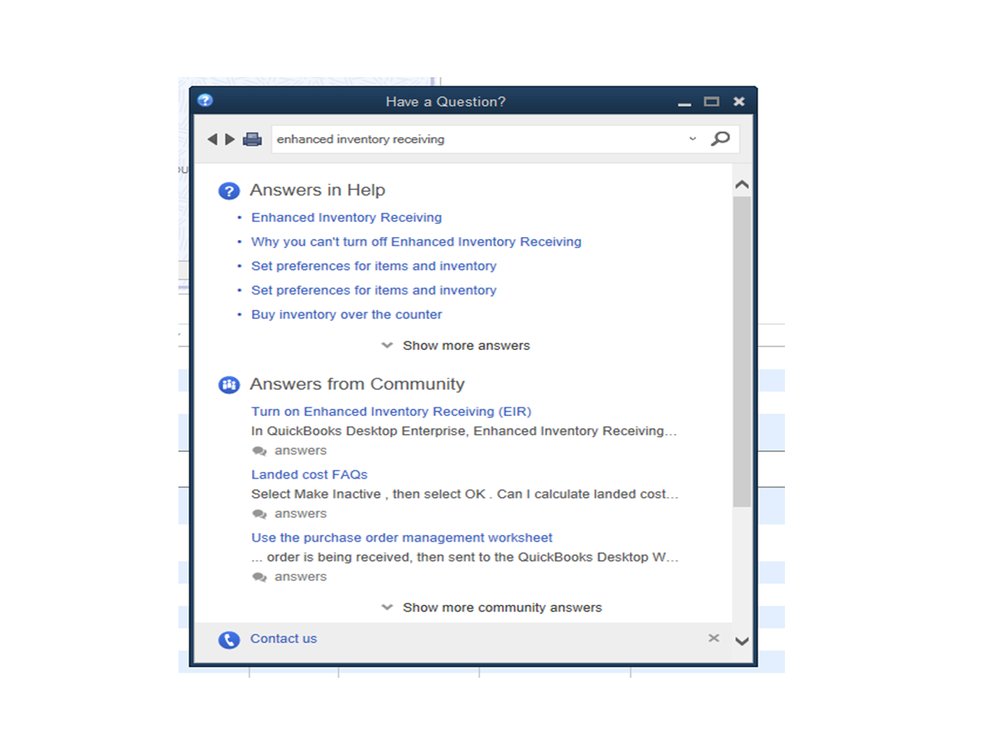Click answers icon under Landed cost FAQs
The height and width of the screenshot is (749, 999).
click(259, 514)
